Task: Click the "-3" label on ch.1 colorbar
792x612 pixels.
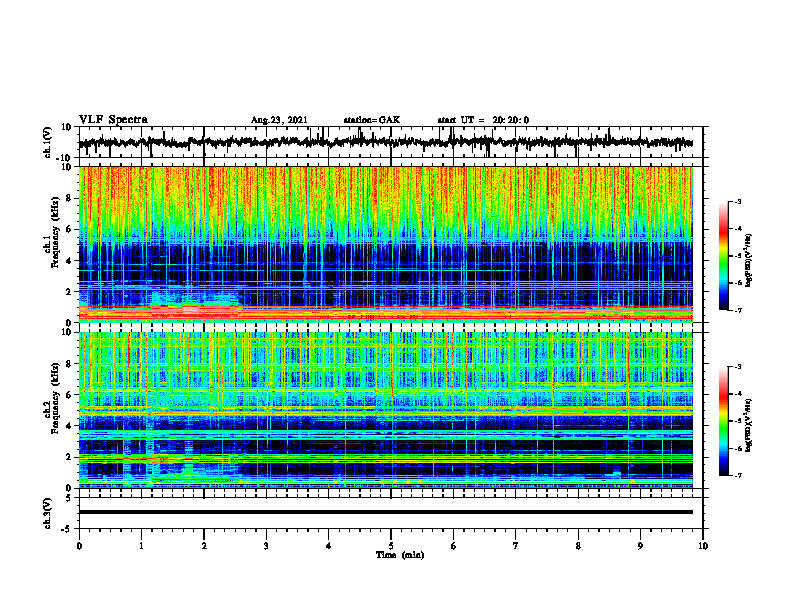Action: (737, 201)
